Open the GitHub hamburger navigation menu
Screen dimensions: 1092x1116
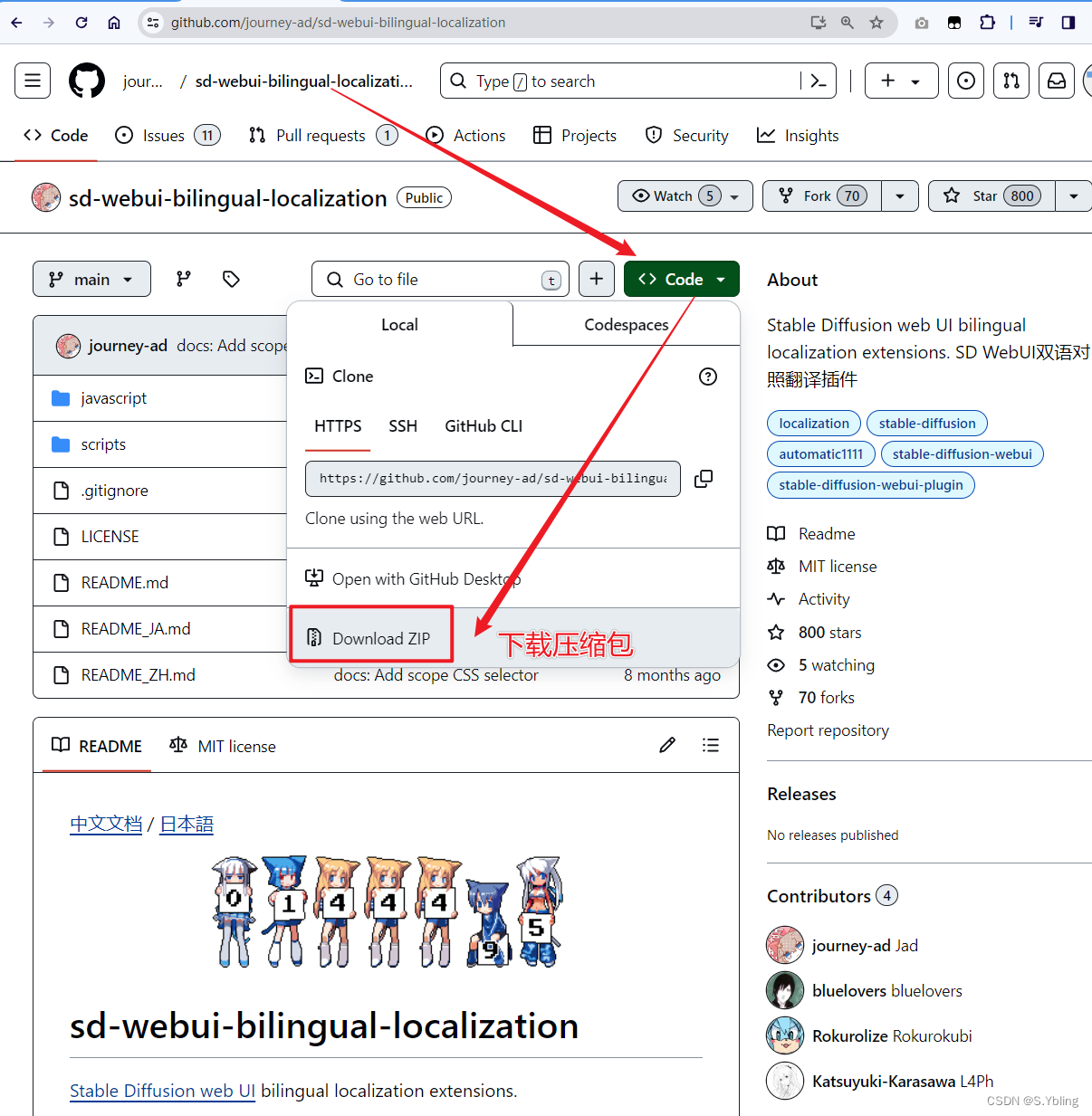pos(33,81)
